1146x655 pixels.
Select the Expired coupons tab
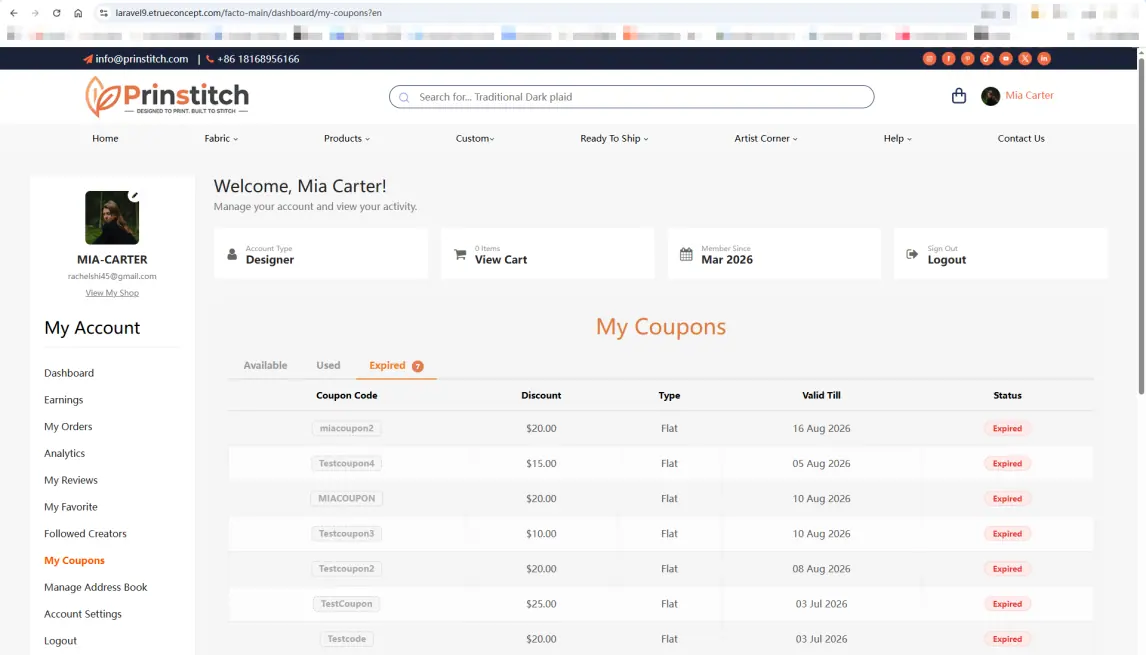pos(396,366)
